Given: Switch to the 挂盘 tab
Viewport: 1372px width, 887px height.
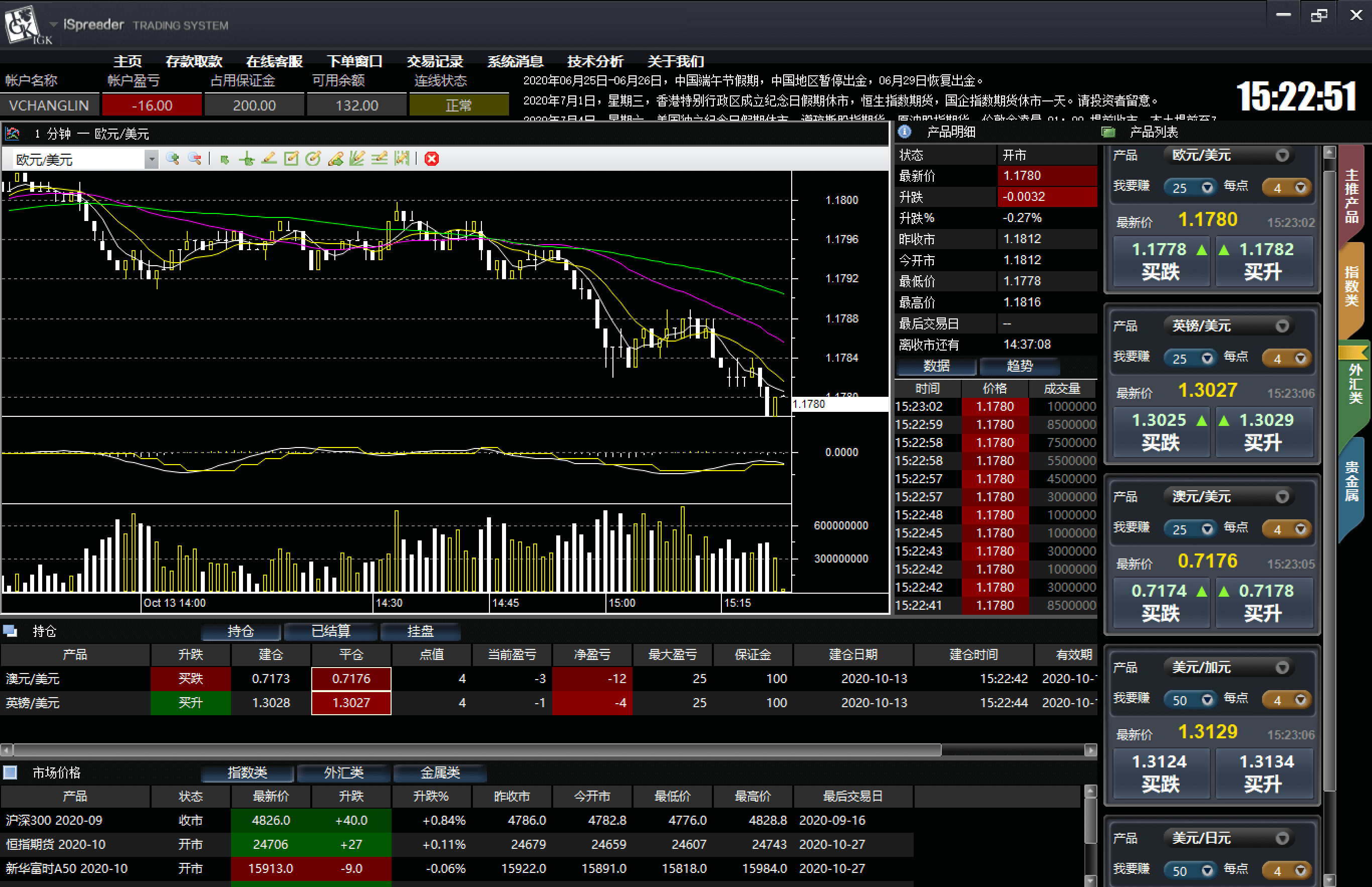Looking at the screenshot, I should coord(420,631).
